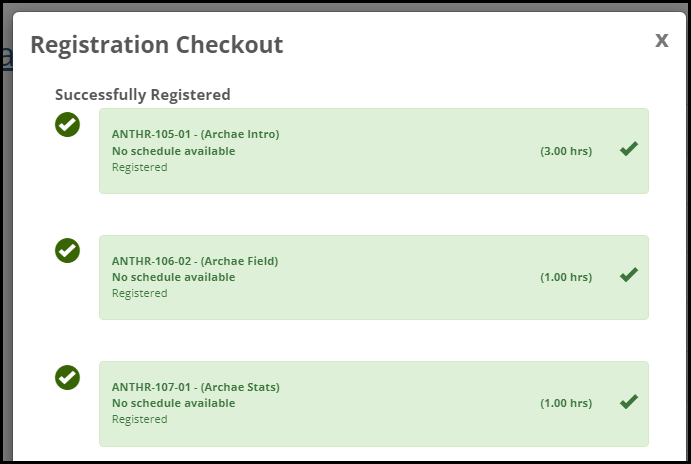The height and width of the screenshot is (464, 691).
Task: Click "No schedule available" under ANTHR-105-01
Action: click(173, 151)
